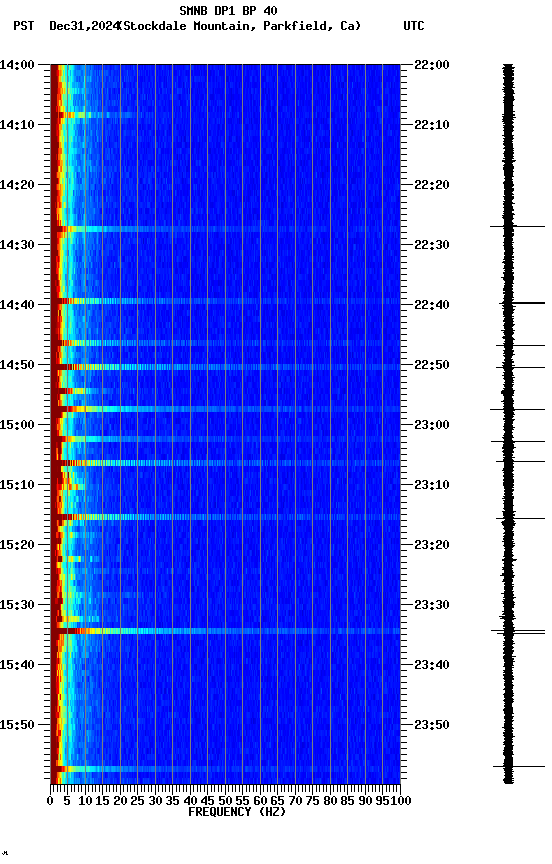Click the spectrogram event band near 15:57
The height and width of the screenshot is (864, 552).
[x=225, y=769]
